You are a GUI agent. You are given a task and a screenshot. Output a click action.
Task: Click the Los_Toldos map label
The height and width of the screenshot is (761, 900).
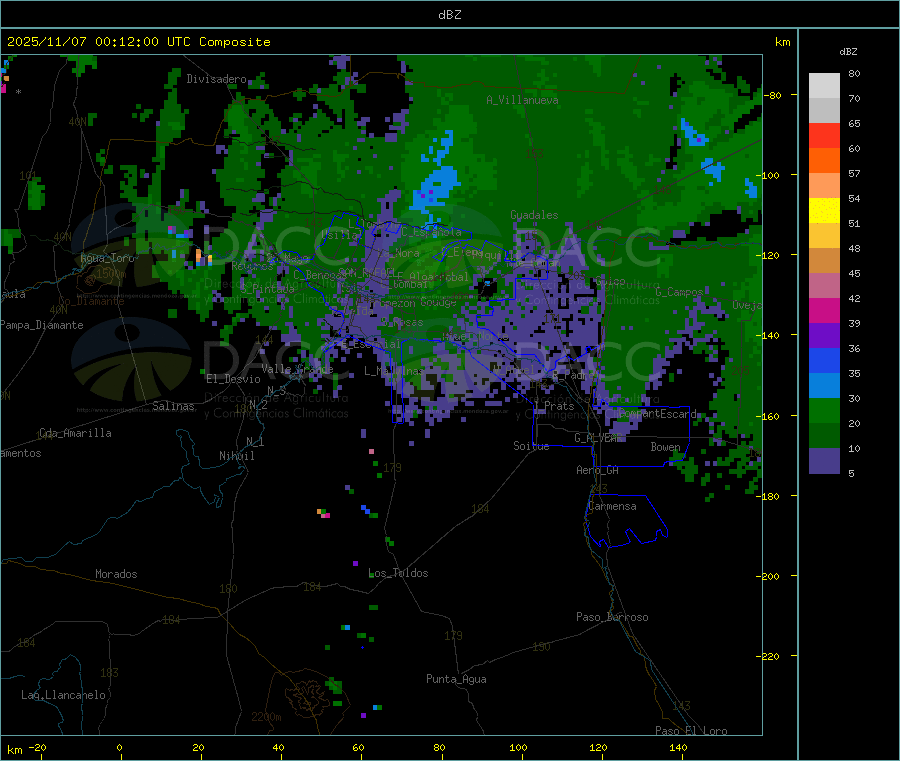(x=398, y=573)
